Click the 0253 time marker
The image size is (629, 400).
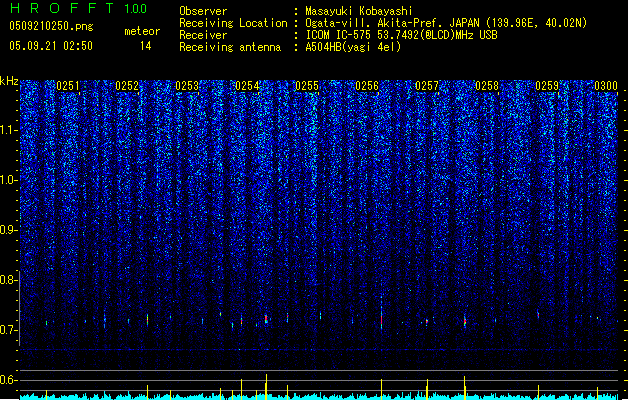[187, 86]
